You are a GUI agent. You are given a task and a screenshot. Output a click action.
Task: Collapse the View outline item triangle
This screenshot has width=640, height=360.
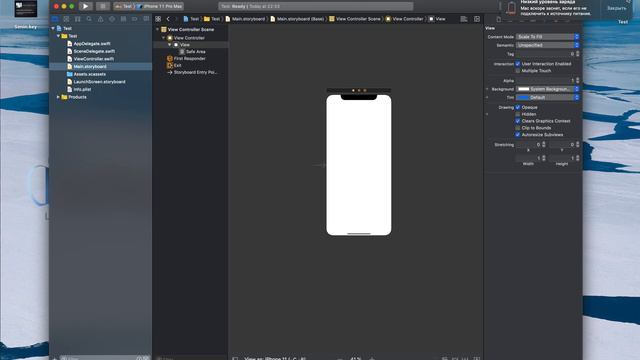click(x=170, y=44)
